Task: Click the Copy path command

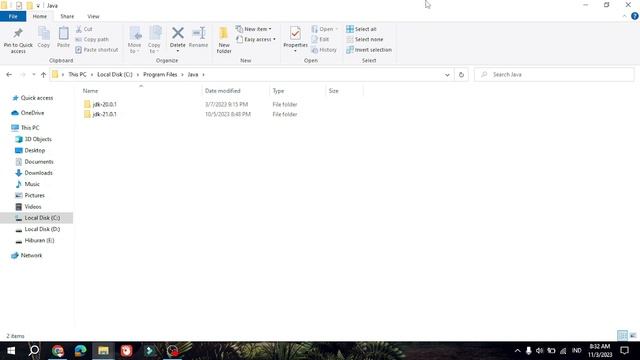Action: coord(92,40)
